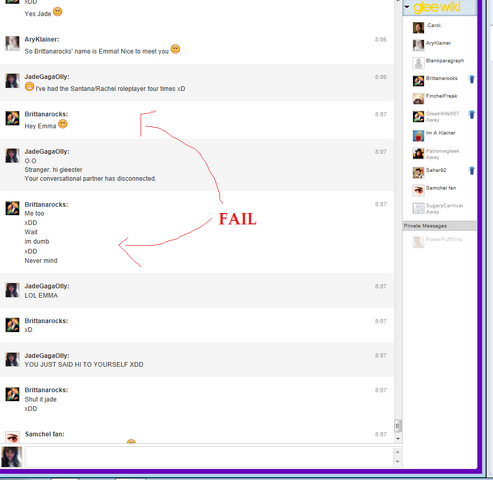This screenshot has height=480, width=493.
Task: Click Brittanarocks avatar in user list
Action: coord(418,81)
